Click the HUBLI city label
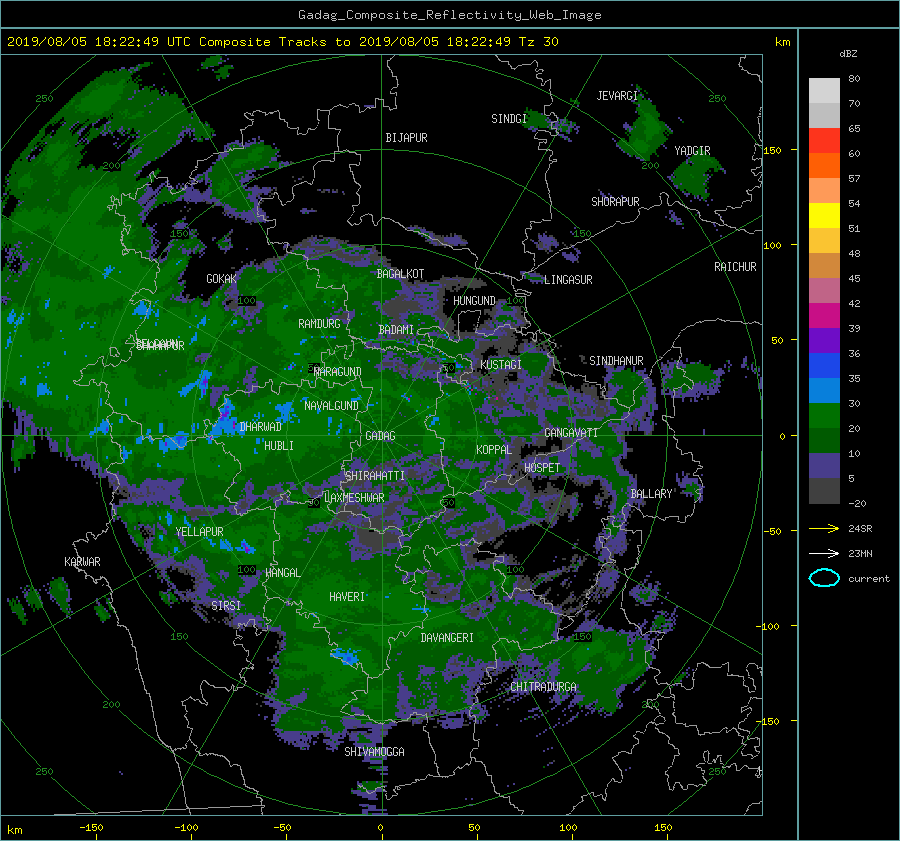Viewport: 900px width, 841px height. pyautogui.click(x=279, y=446)
